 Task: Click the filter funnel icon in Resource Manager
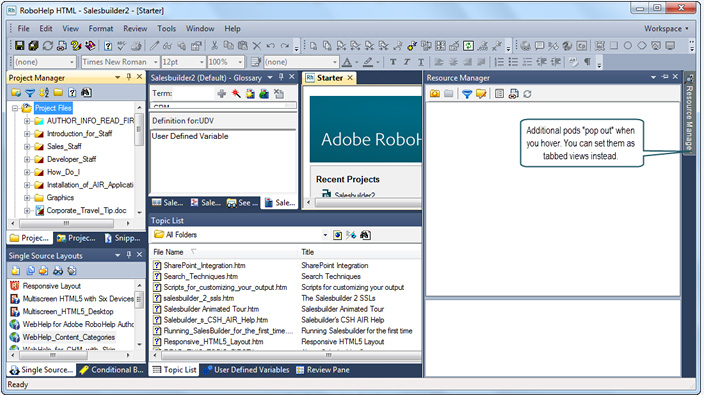467,93
